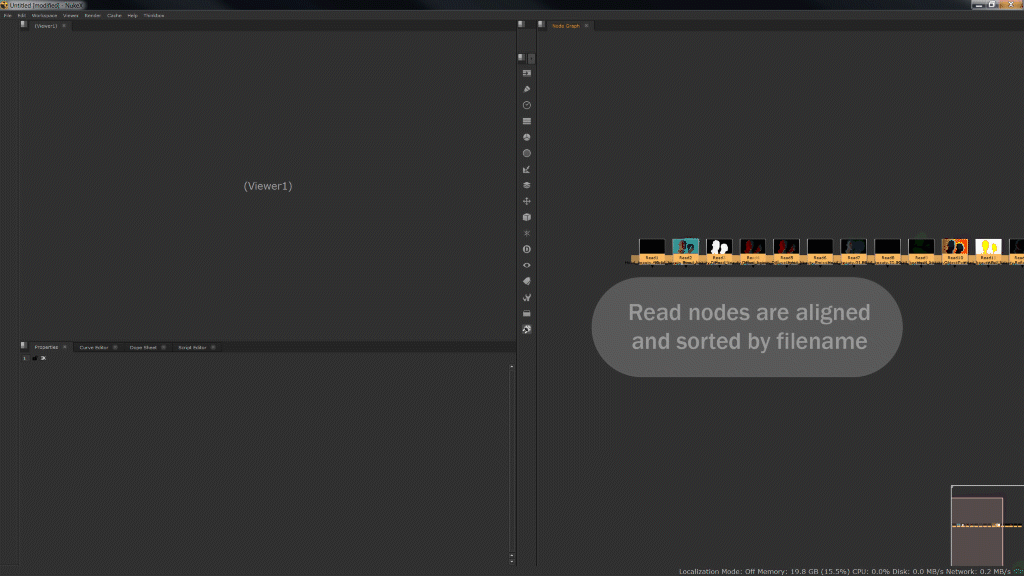This screenshot has height=576, width=1024.
Task: Switch to the Dope Sheet tab
Action: [x=145, y=347]
